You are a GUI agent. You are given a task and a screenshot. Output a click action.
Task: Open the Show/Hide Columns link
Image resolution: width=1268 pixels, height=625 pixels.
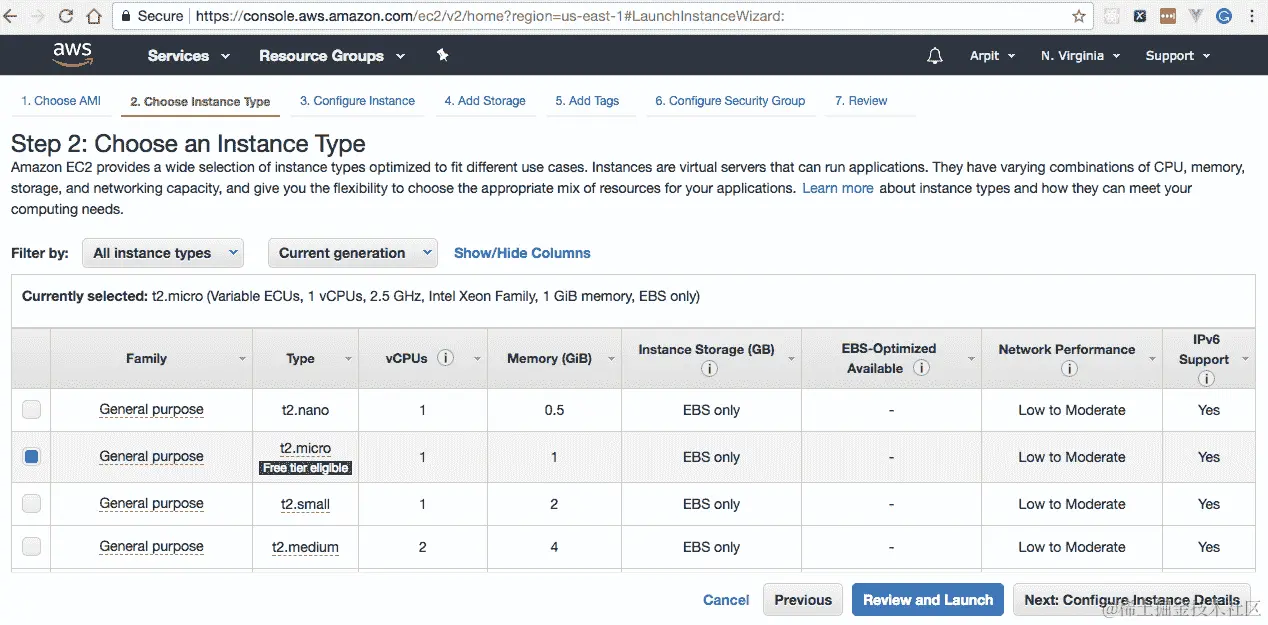(x=522, y=253)
